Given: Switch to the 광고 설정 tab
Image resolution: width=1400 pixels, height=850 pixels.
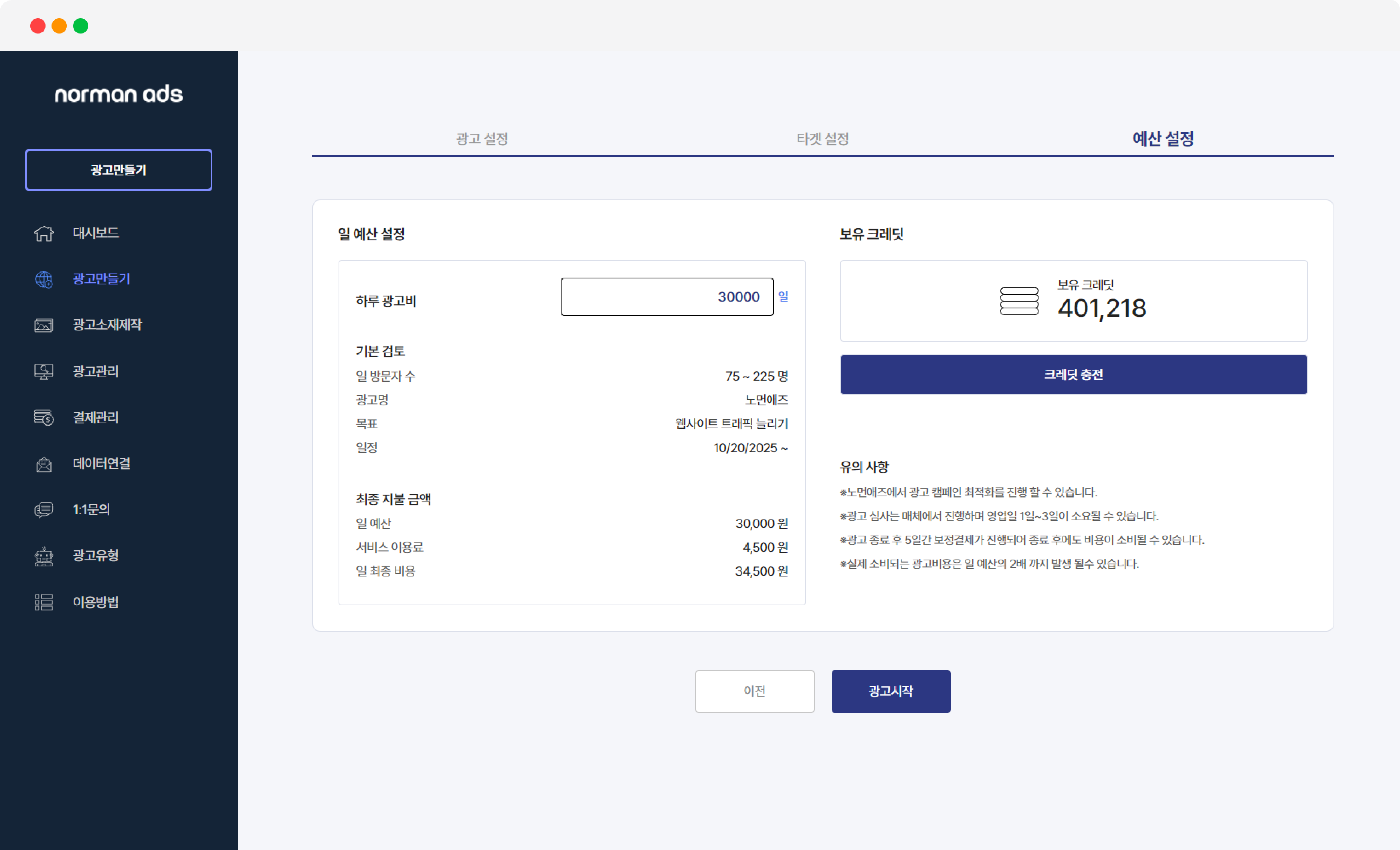Looking at the screenshot, I should click(x=482, y=139).
